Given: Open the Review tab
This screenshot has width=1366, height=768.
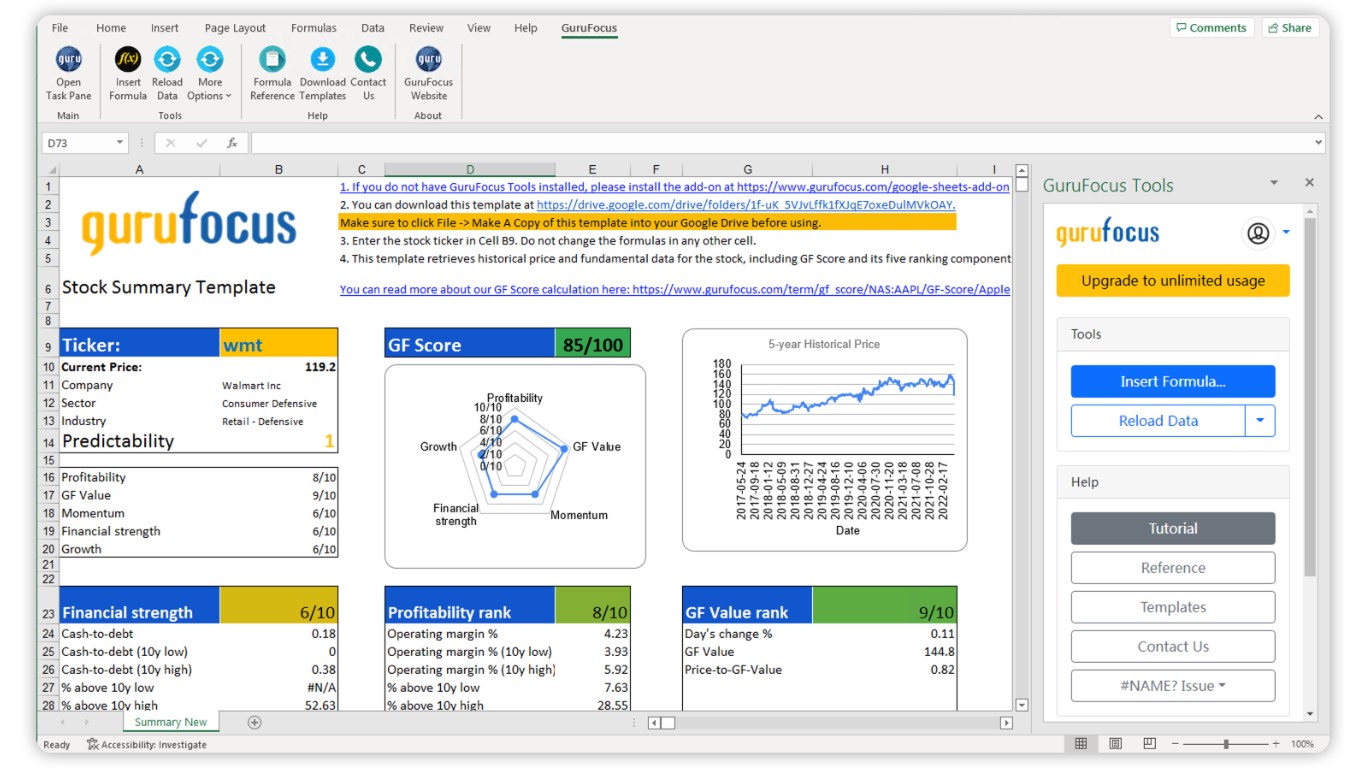Looking at the screenshot, I should 426,28.
